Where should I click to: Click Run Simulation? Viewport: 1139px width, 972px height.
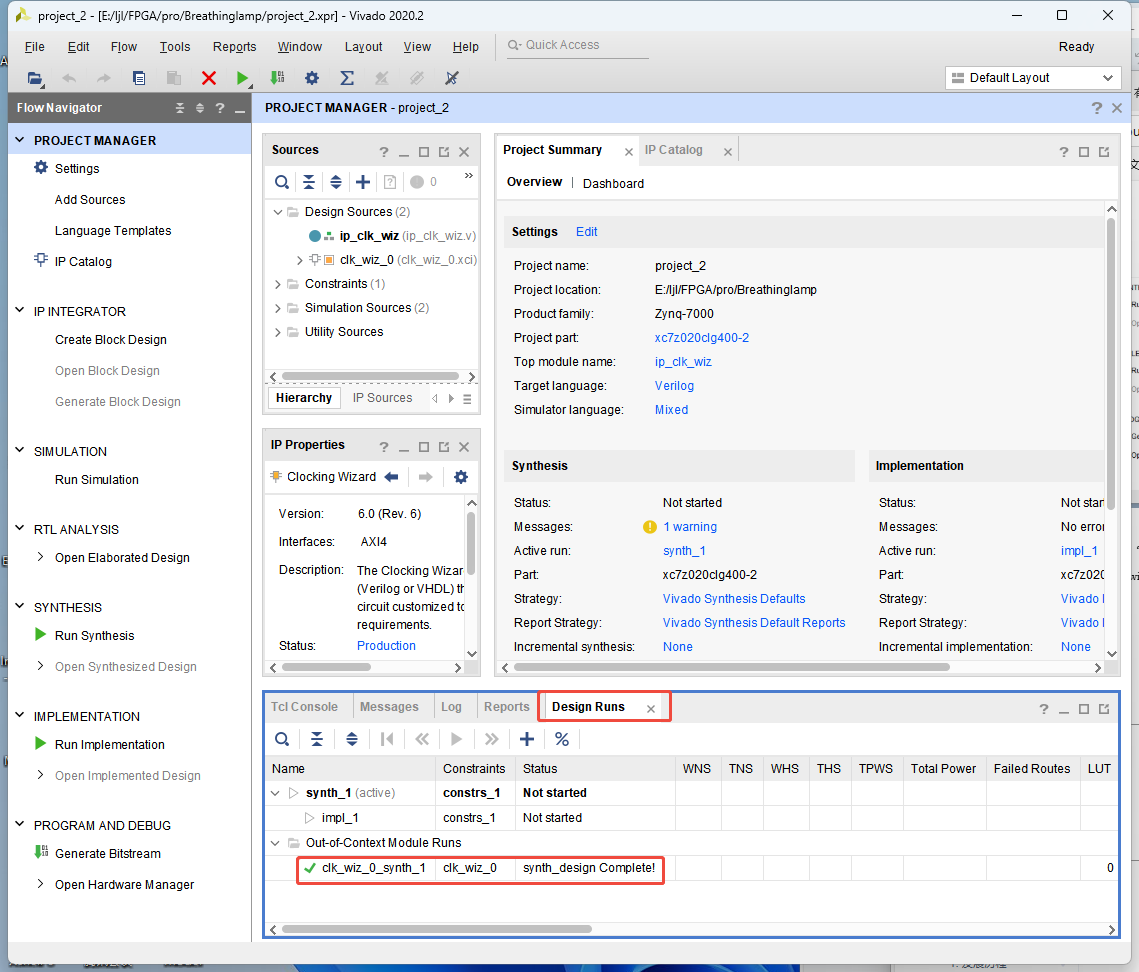97,479
